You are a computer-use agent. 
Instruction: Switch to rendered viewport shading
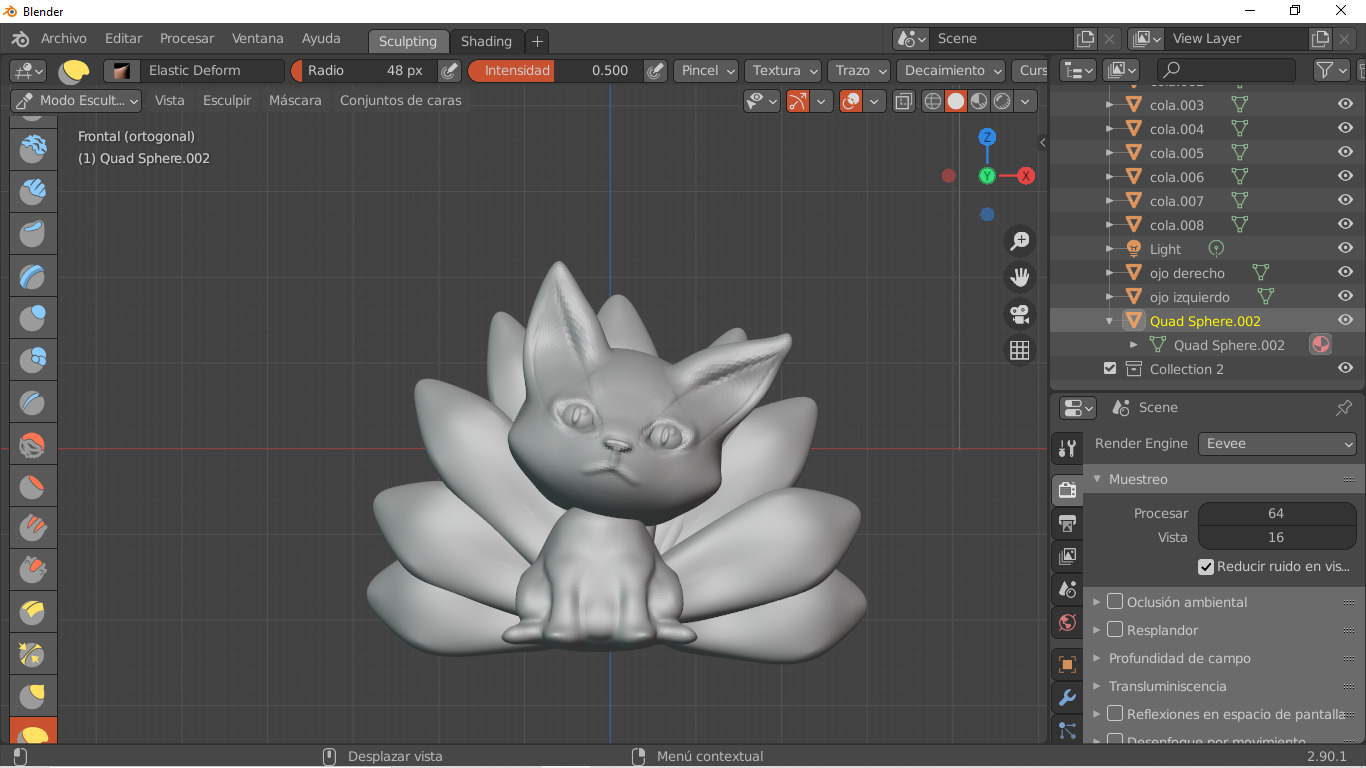click(x=1001, y=101)
